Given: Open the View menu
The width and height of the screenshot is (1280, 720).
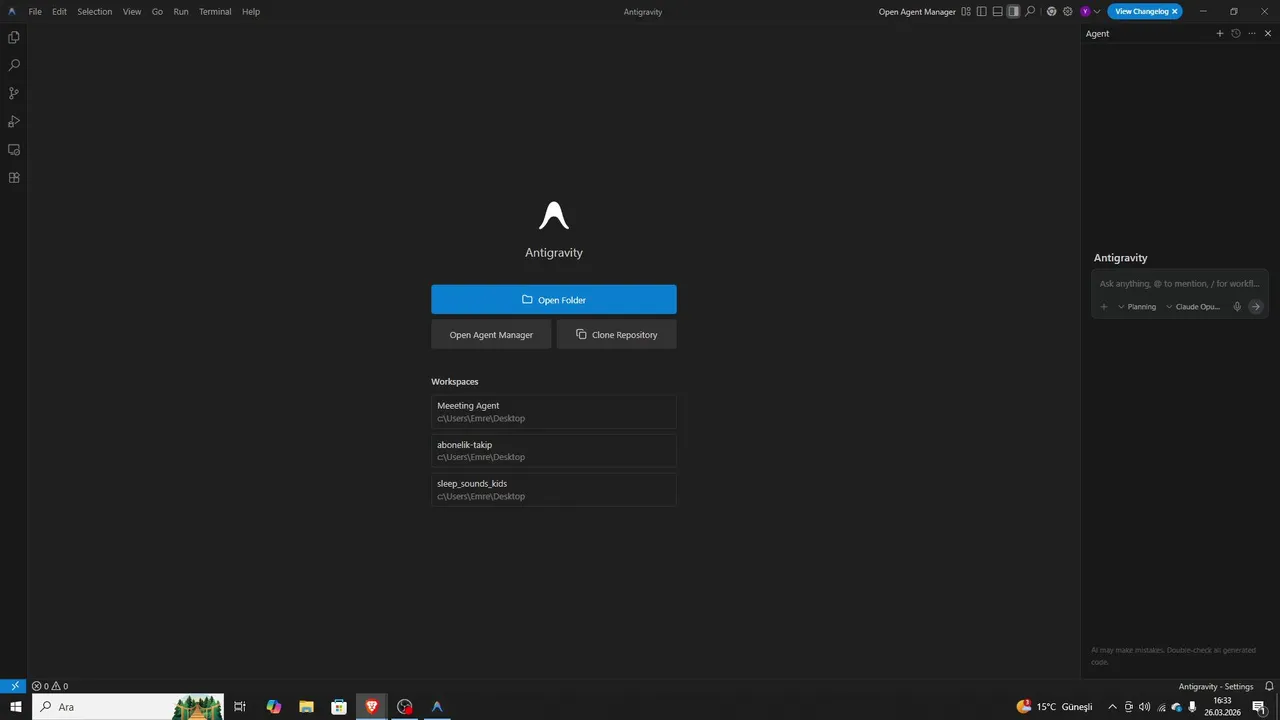Looking at the screenshot, I should [132, 12].
